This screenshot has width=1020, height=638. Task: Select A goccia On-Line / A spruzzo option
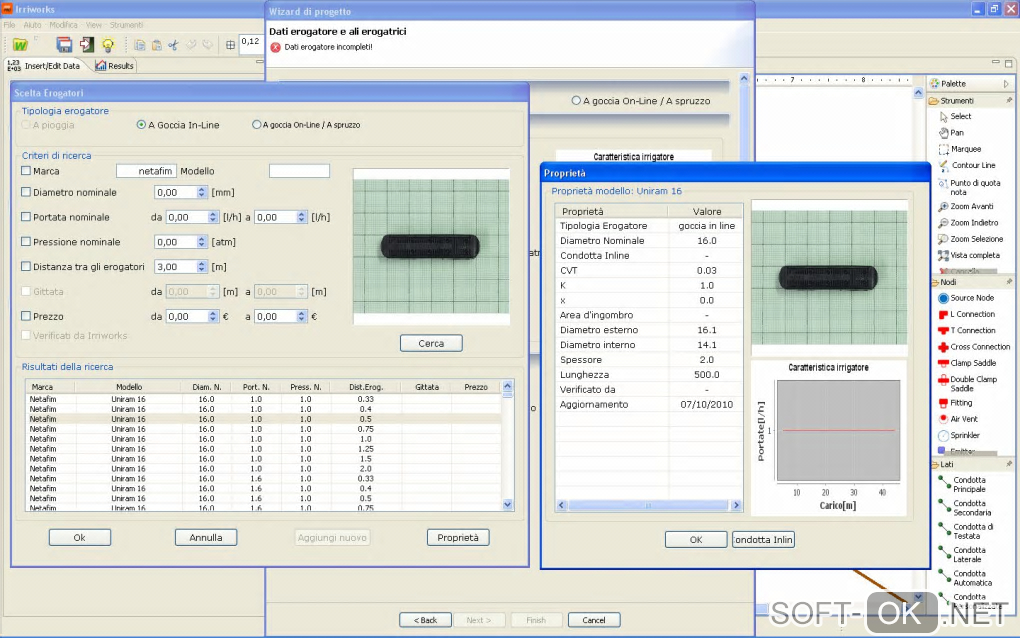tap(258, 125)
